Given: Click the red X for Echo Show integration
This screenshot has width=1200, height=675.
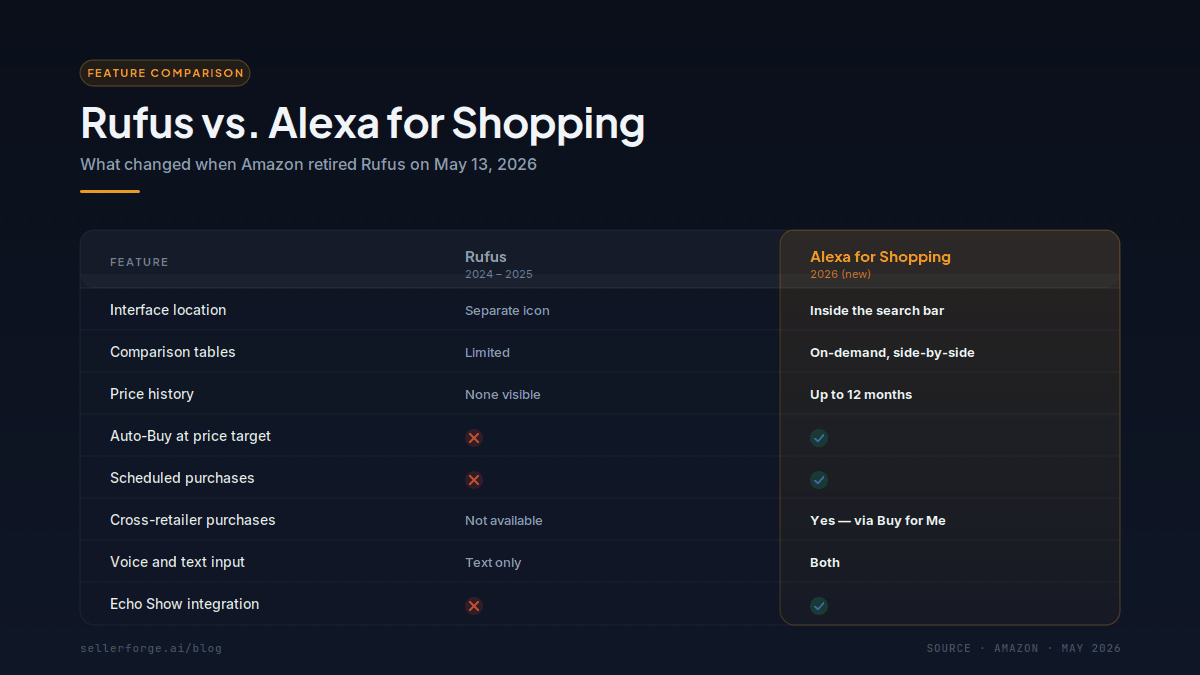Looking at the screenshot, I should 474,606.
